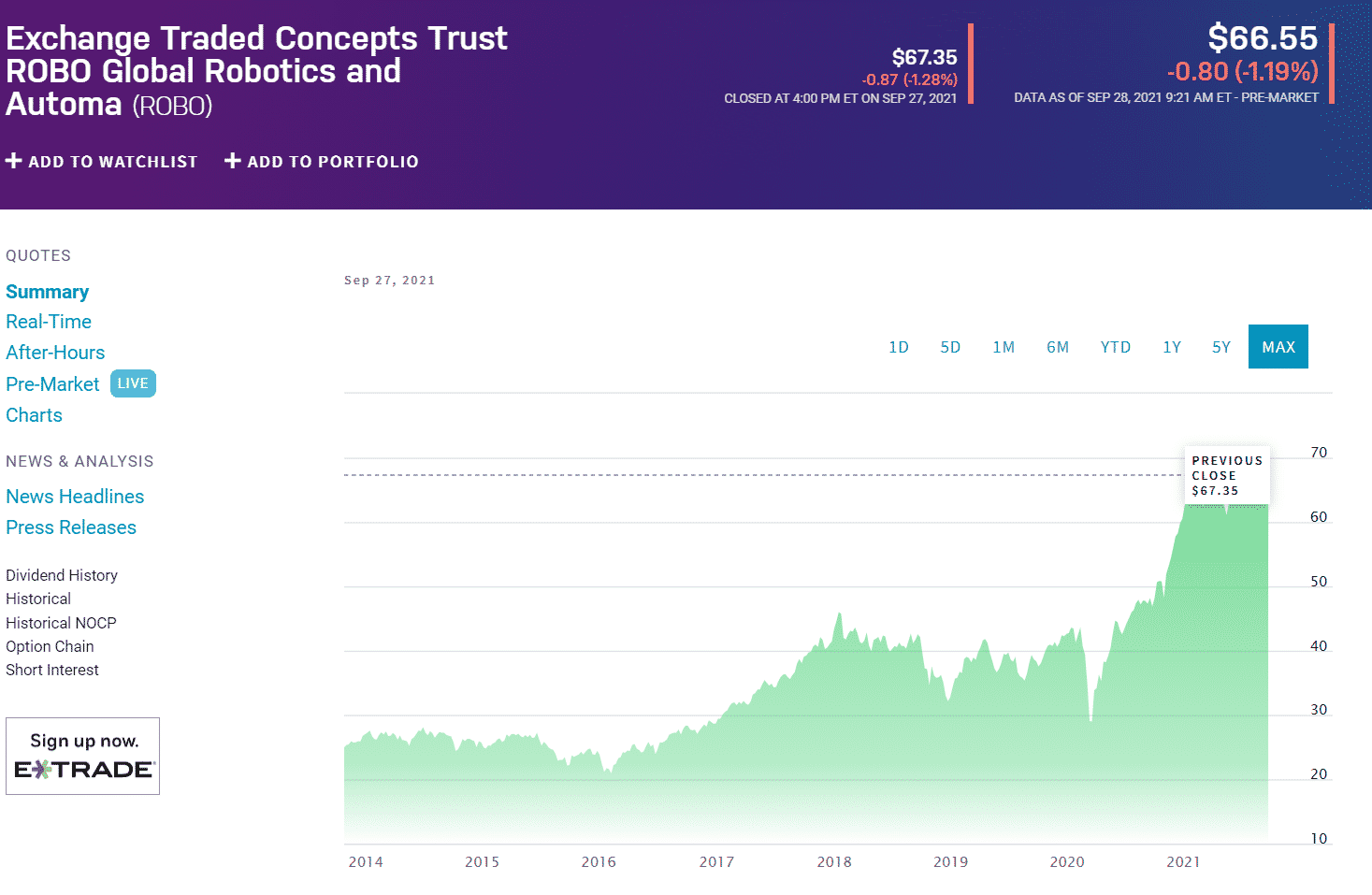The width and height of the screenshot is (1372, 895).
Task: Click the plus icon to add to watchlist
Action: 13,160
